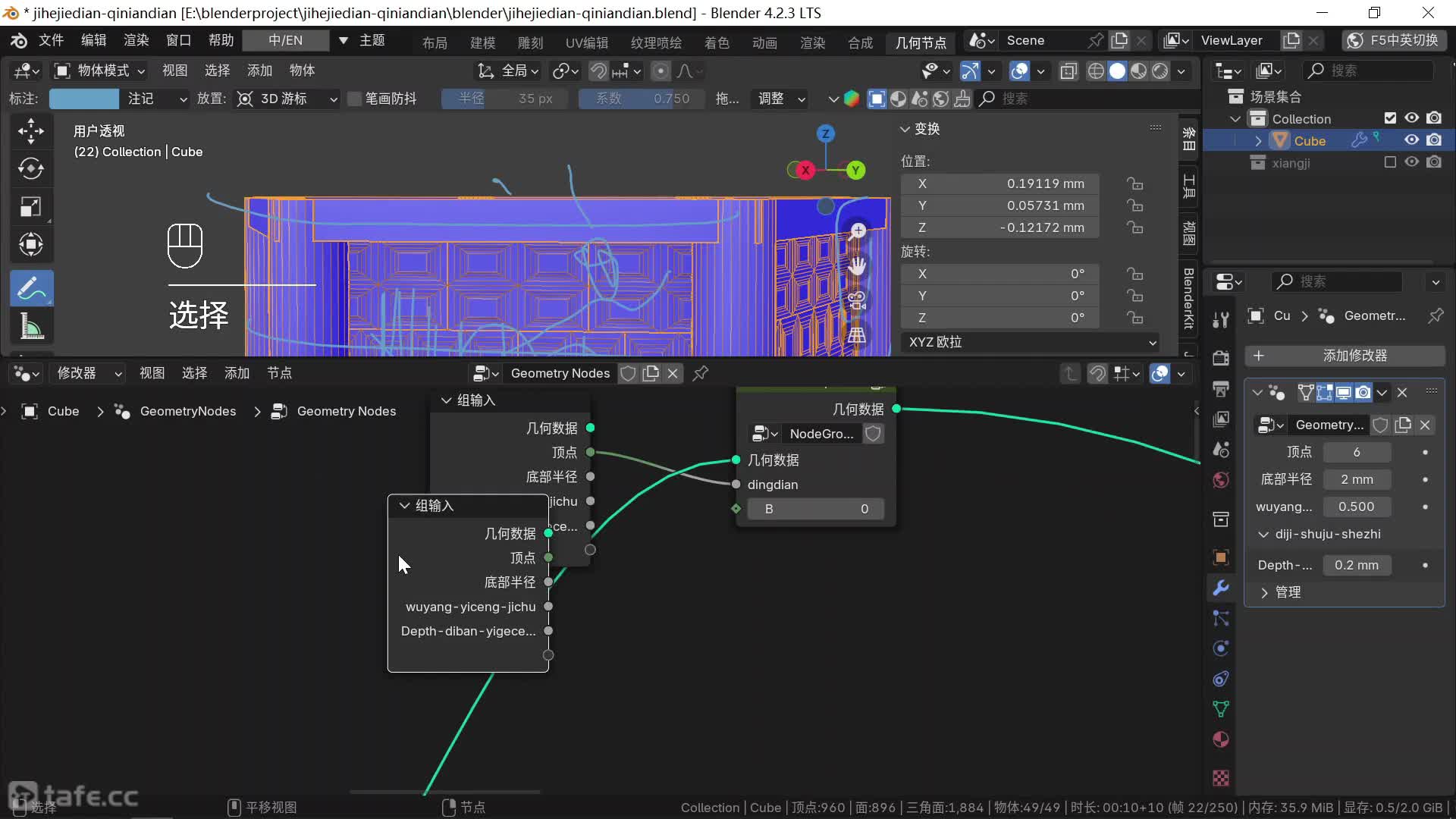The image size is (1456, 819).
Task: Click the 顶点 value field in modifier
Action: pyautogui.click(x=1356, y=452)
